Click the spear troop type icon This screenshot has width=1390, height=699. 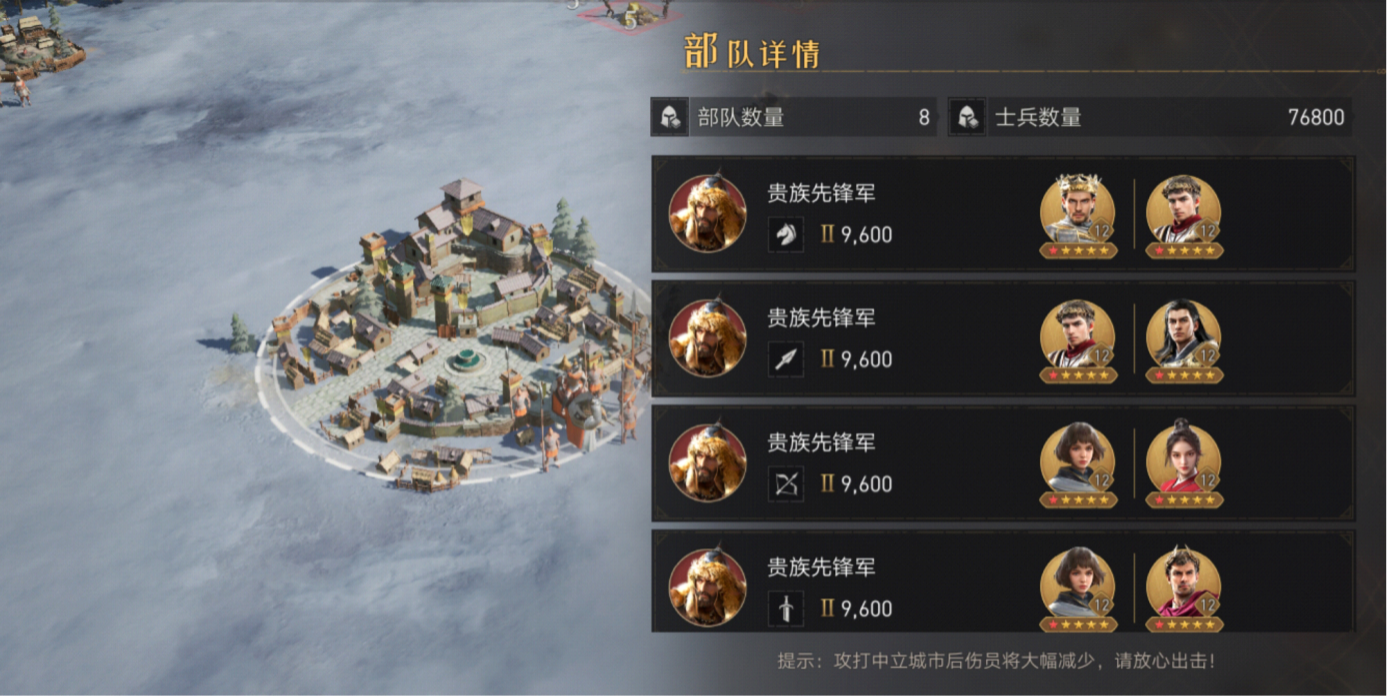click(x=786, y=359)
